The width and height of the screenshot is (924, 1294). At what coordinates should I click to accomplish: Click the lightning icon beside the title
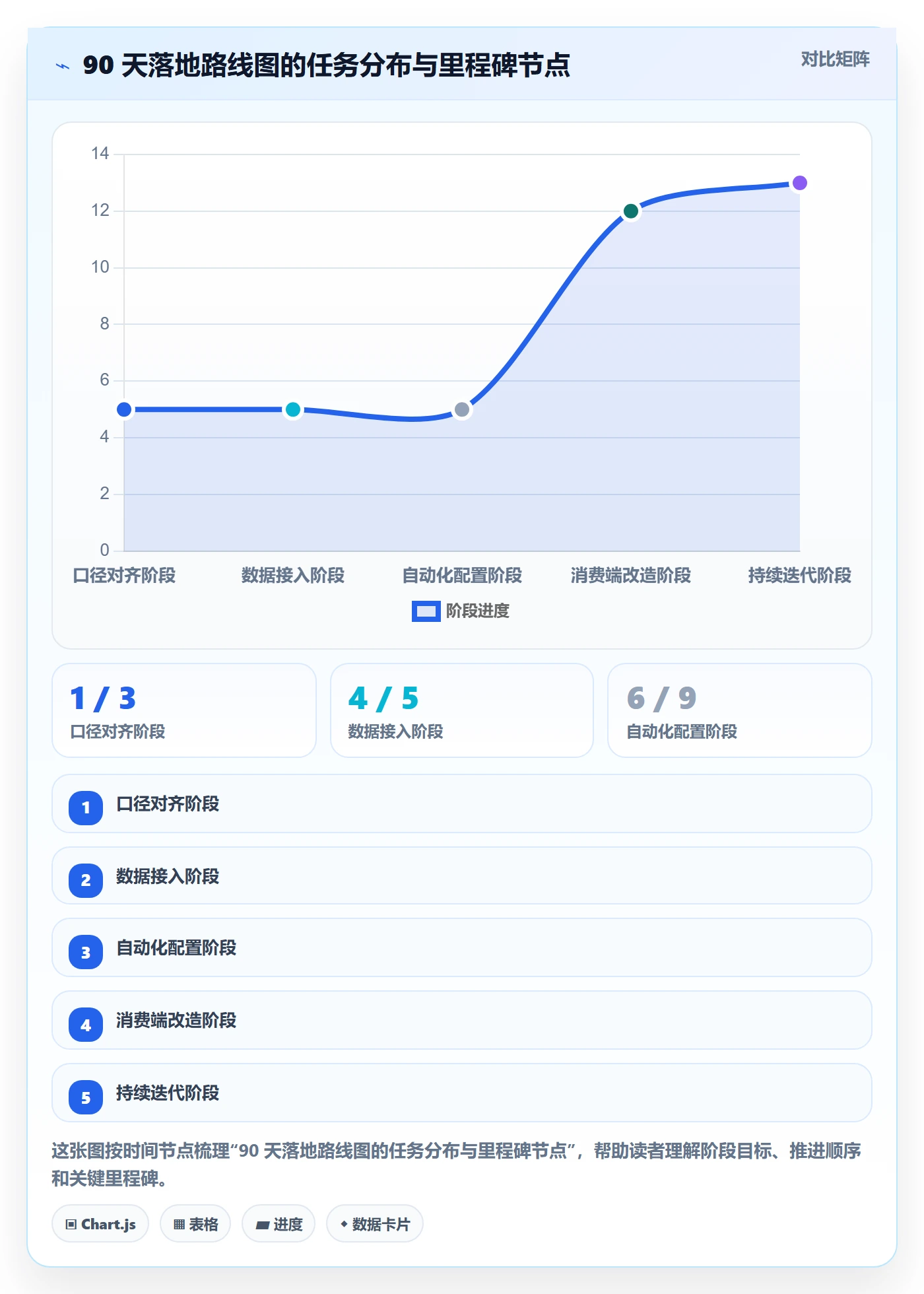[x=63, y=66]
